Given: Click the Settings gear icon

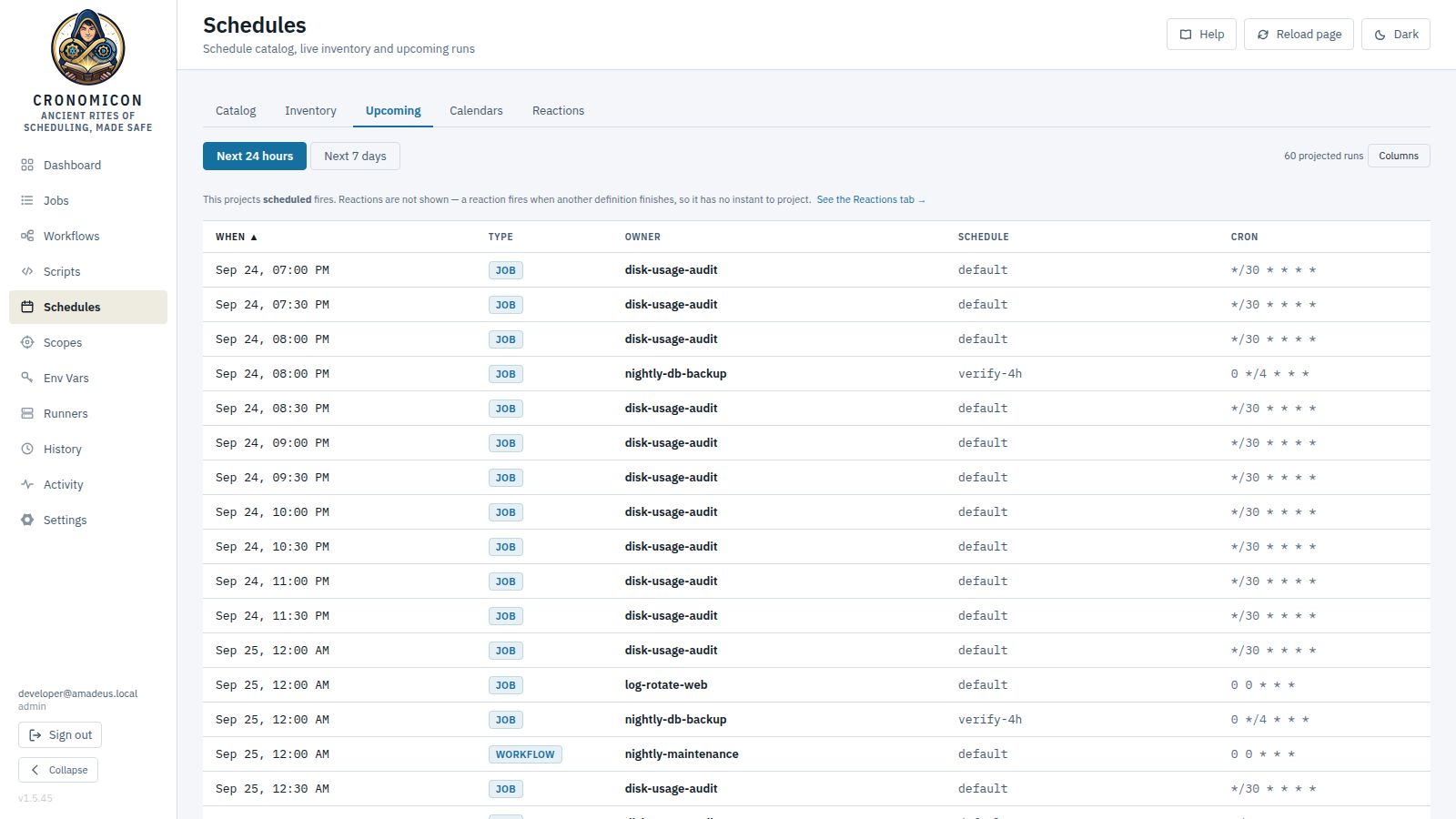Looking at the screenshot, I should pyautogui.click(x=27, y=520).
